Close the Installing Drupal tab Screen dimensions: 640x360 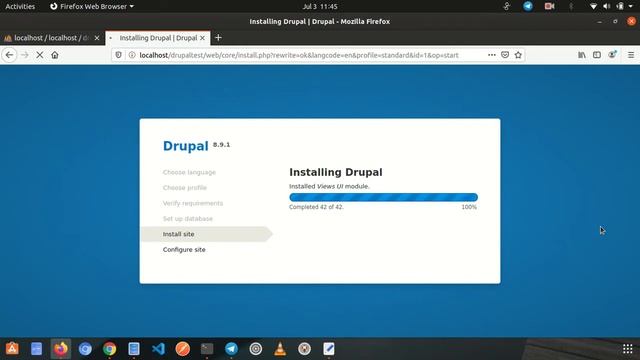202,38
